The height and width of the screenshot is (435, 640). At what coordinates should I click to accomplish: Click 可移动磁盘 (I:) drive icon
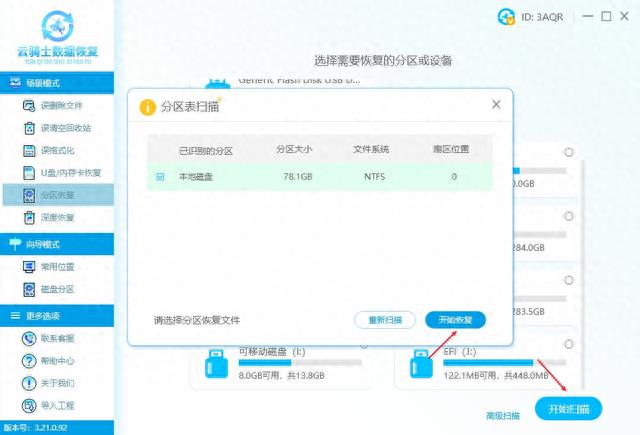[216, 364]
